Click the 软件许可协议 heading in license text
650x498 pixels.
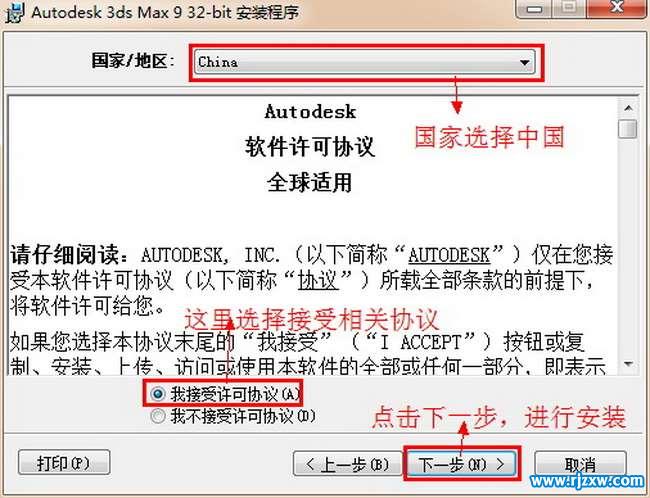[x=310, y=147]
